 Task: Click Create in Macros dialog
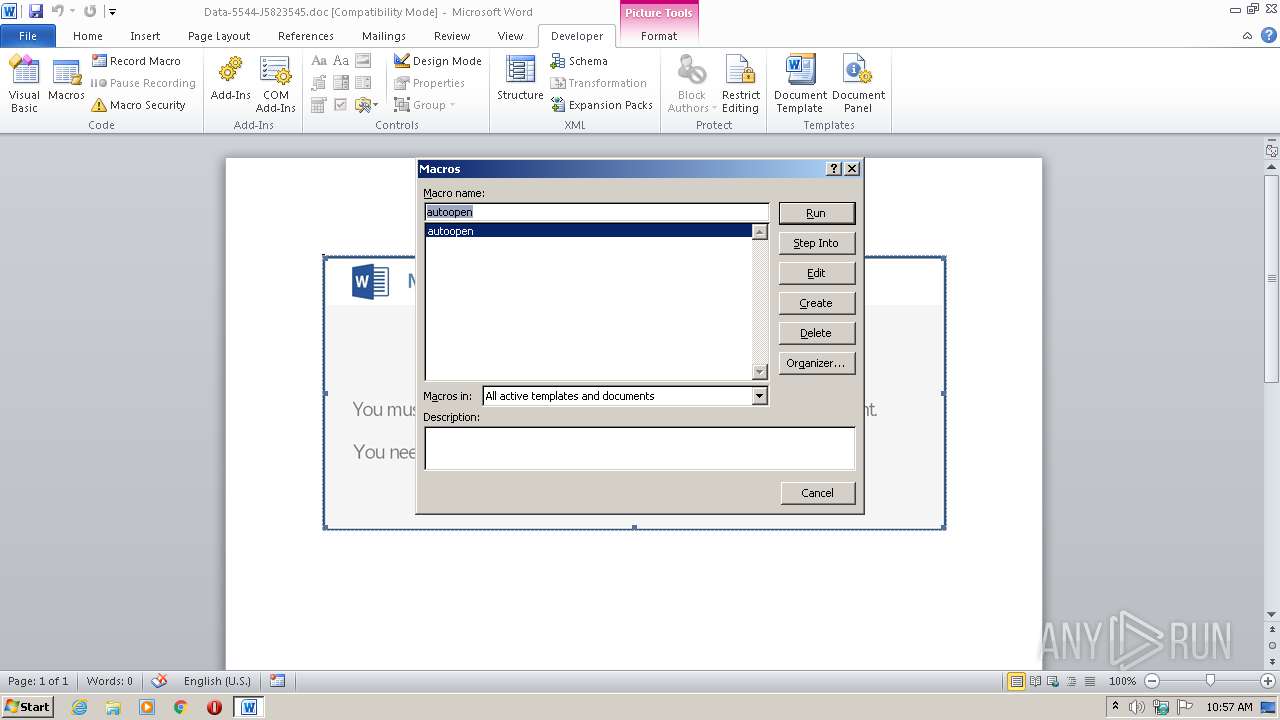[x=816, y=303]
